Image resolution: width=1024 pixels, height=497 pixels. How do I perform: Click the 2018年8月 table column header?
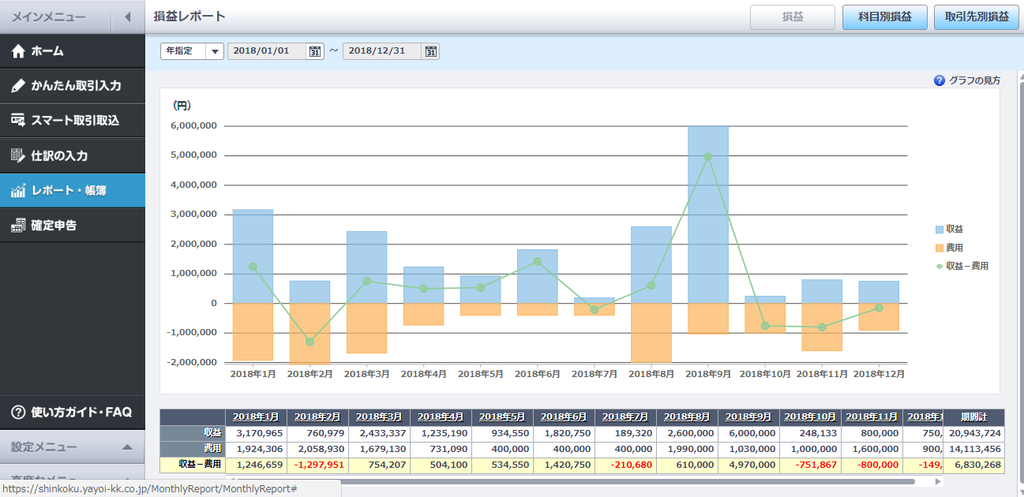click(x=688, y=417)
